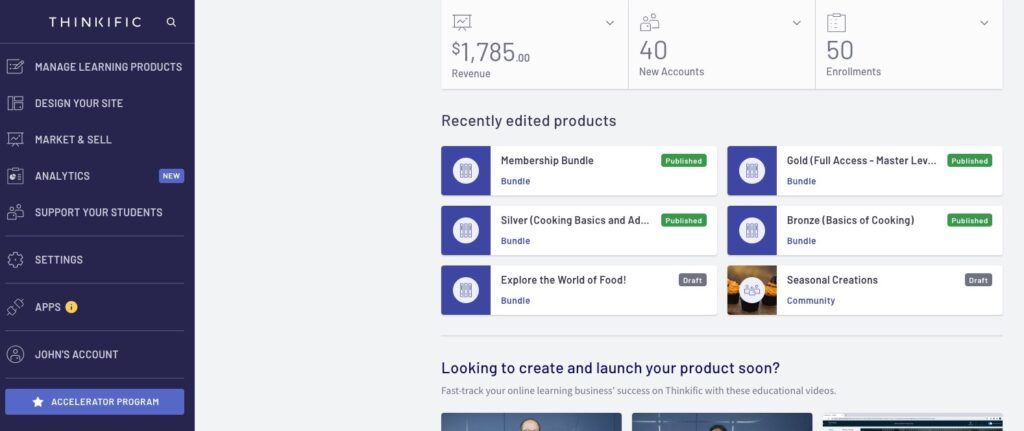Click the $1,785.00 revenue value
Screen dimensions: 1024x431
click(x=490, y=51)
